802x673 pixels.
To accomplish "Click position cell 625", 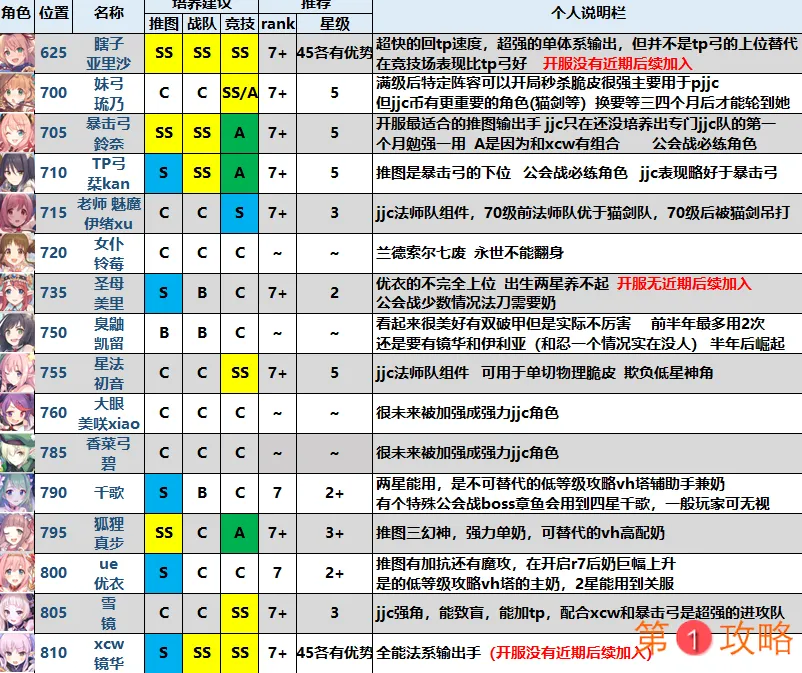I will tap(54, 53).
